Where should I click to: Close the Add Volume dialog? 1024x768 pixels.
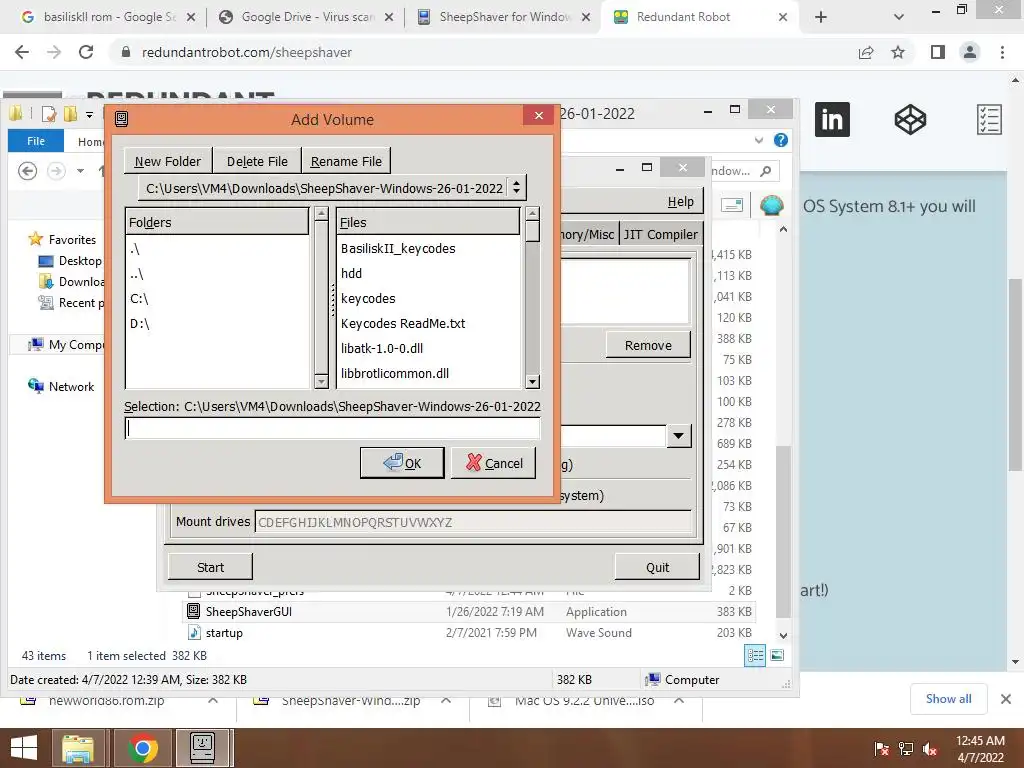[x=539, y=116]
